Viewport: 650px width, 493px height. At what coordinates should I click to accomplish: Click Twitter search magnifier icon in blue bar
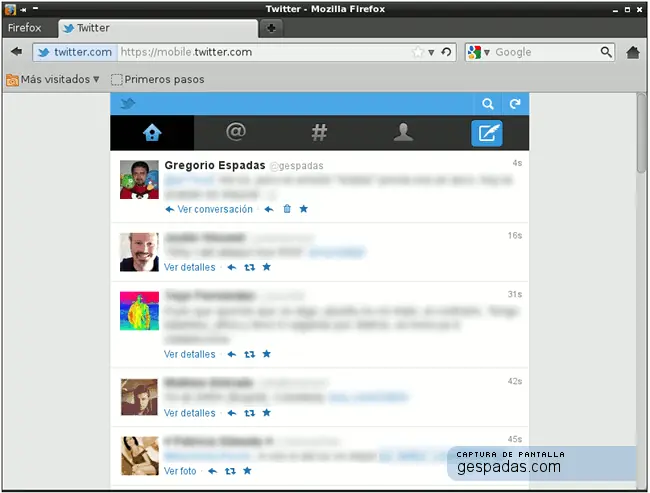488,104
